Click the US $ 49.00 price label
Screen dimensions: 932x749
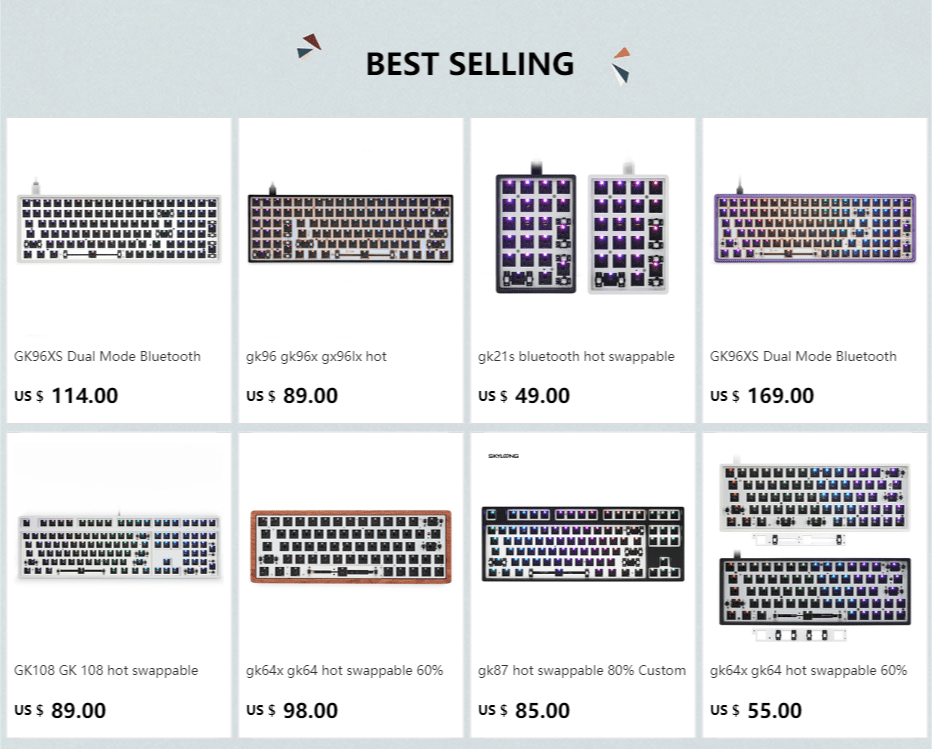(x=527, y=395)
